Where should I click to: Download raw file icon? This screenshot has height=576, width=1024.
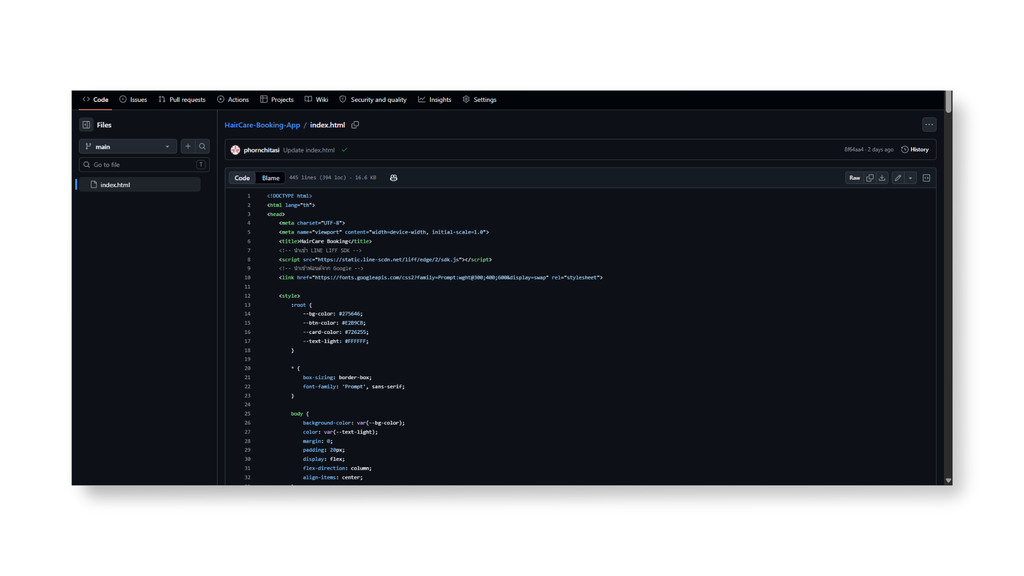coord(882,178)
